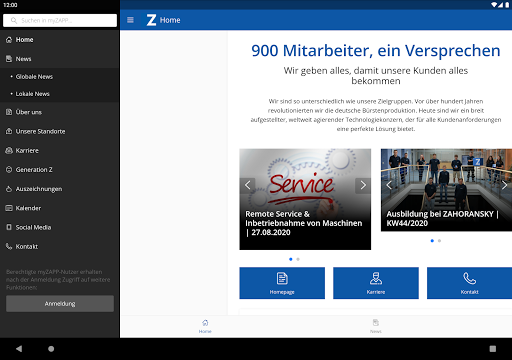The image size is (512, 360).
Task: Click the Unsere Standorte sidebar icon
Action: [x=9, y=131]
